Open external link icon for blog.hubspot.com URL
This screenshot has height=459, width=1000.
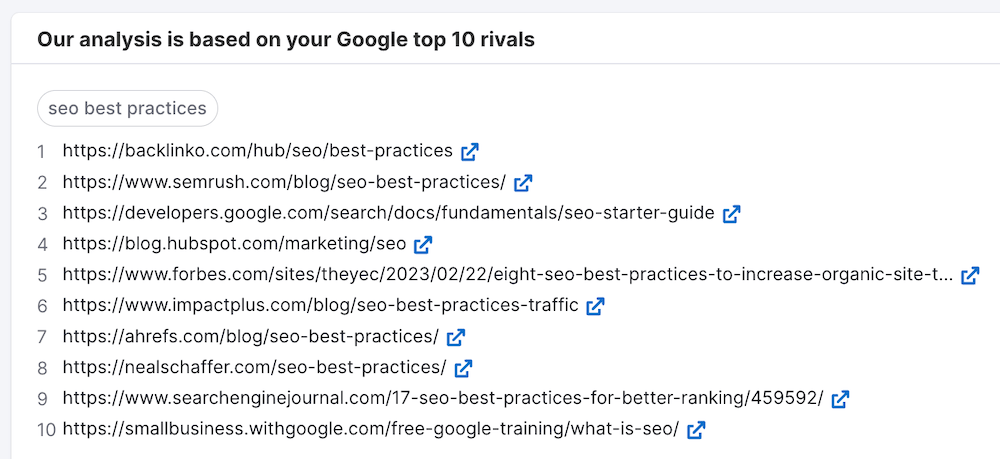tap(423, 244)
